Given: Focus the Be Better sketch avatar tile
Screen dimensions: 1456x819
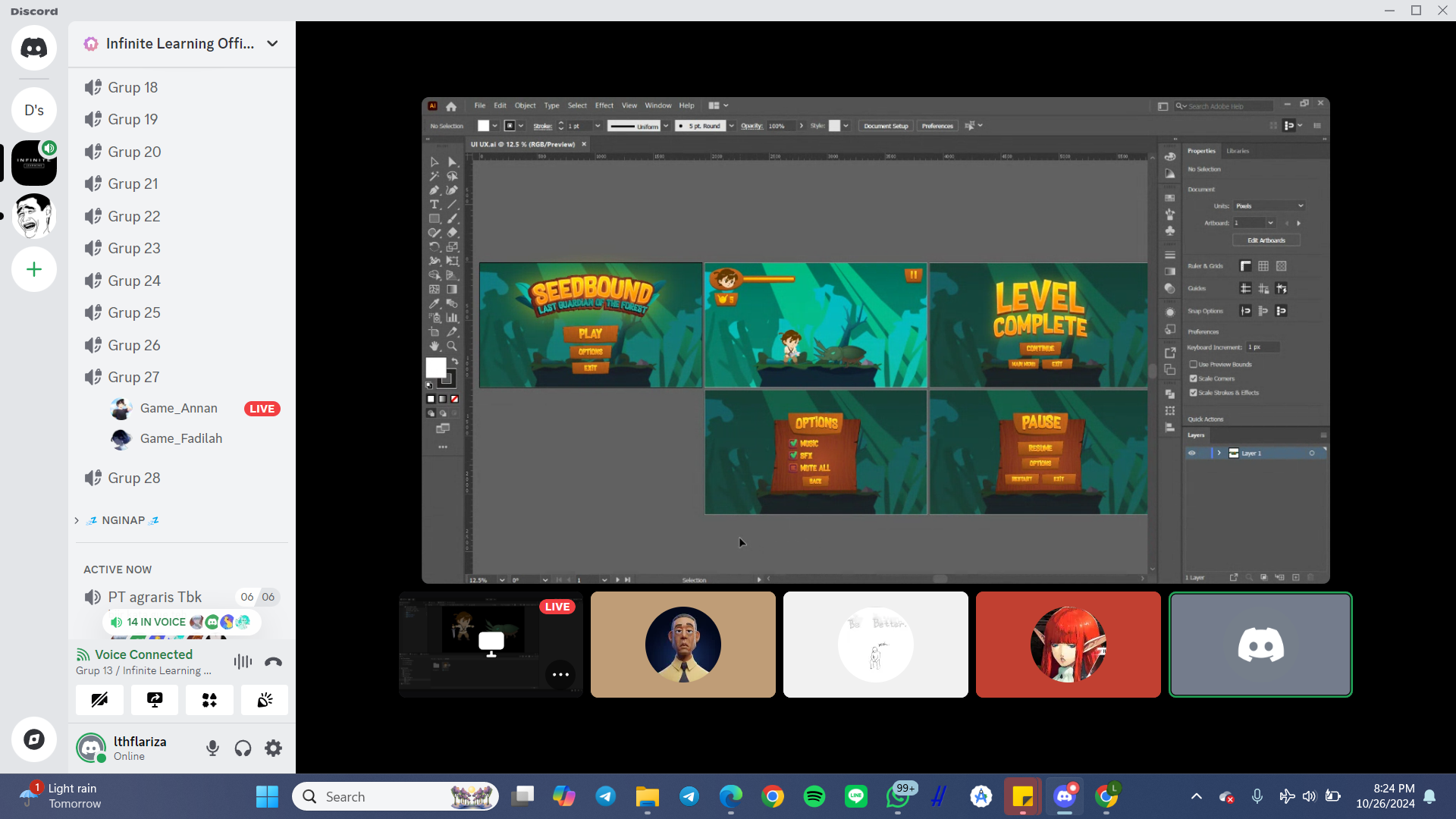Looking at the screenshot, I should click(876, 645).
